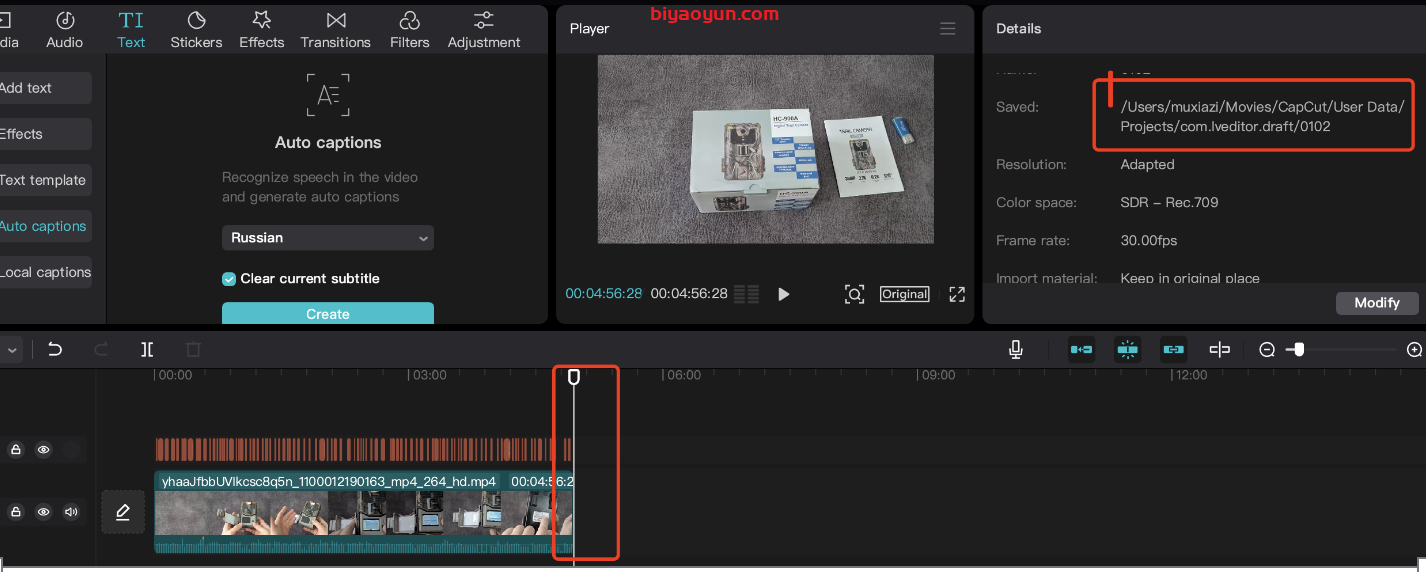Click the saved project path text
This screenshot has height=572, width=1426.
(1262, 117)
